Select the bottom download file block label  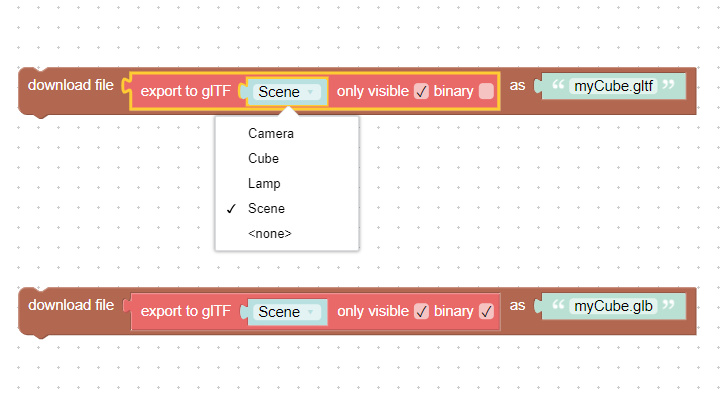(x=71, y=305)
